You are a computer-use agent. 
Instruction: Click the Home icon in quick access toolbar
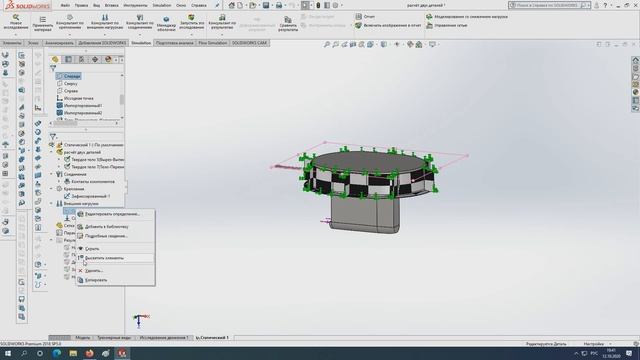click(x=231, y=5)
